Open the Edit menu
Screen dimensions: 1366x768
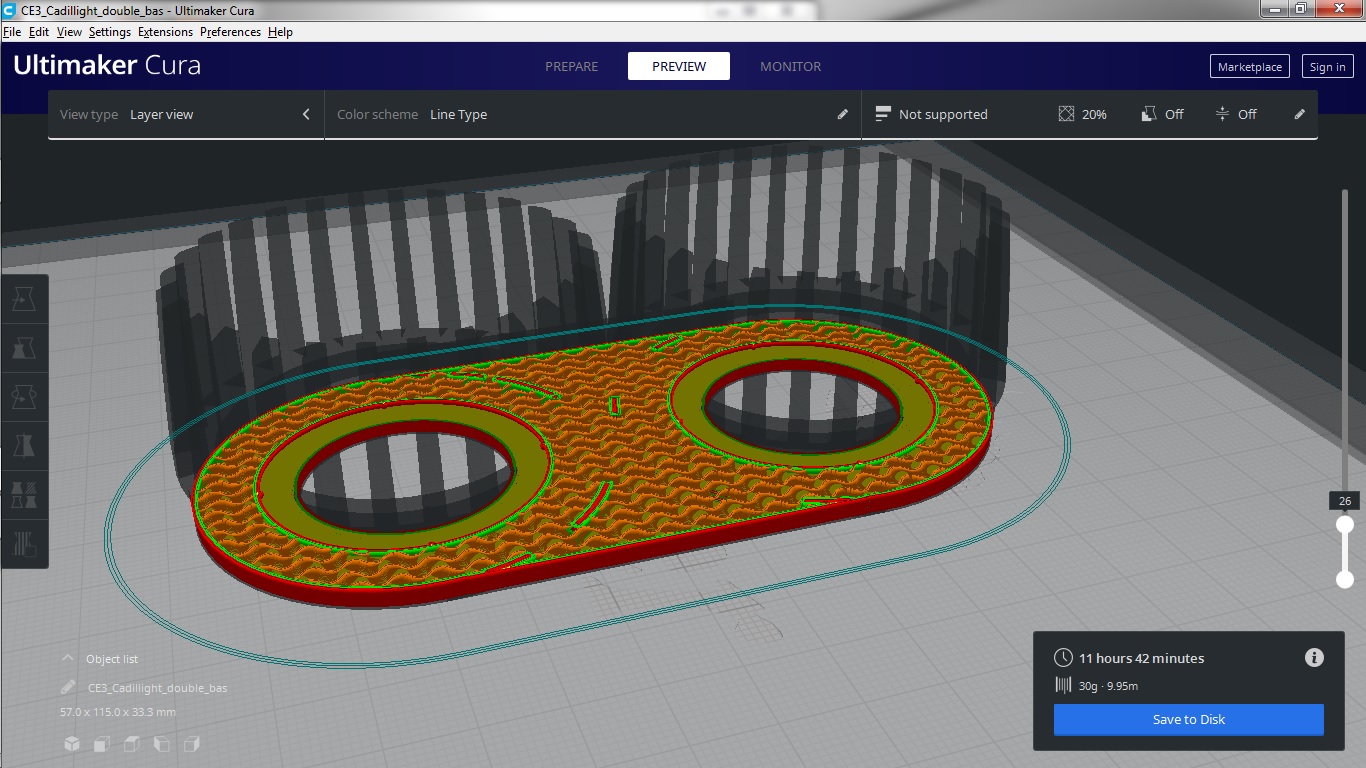coord(39,32)
